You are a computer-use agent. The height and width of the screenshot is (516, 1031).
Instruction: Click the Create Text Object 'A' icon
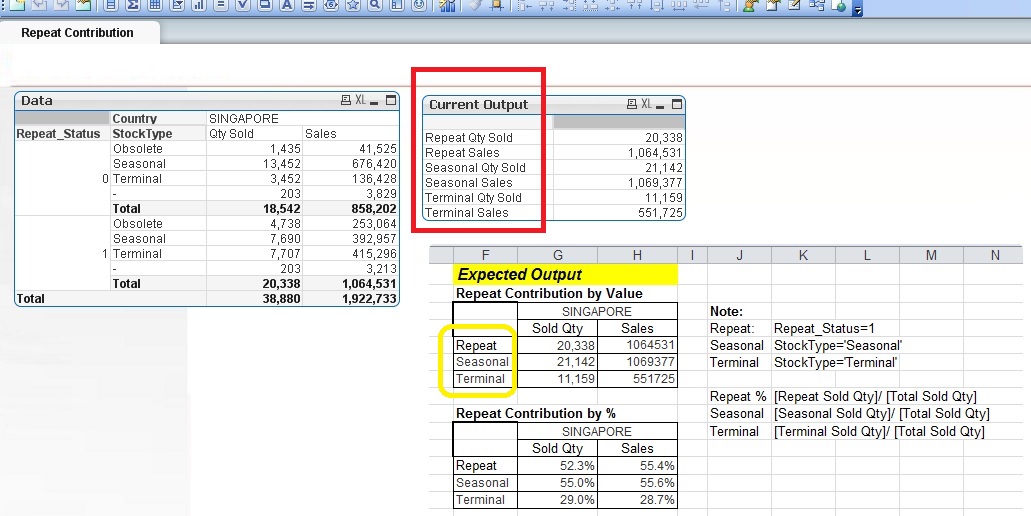(287, 5)
